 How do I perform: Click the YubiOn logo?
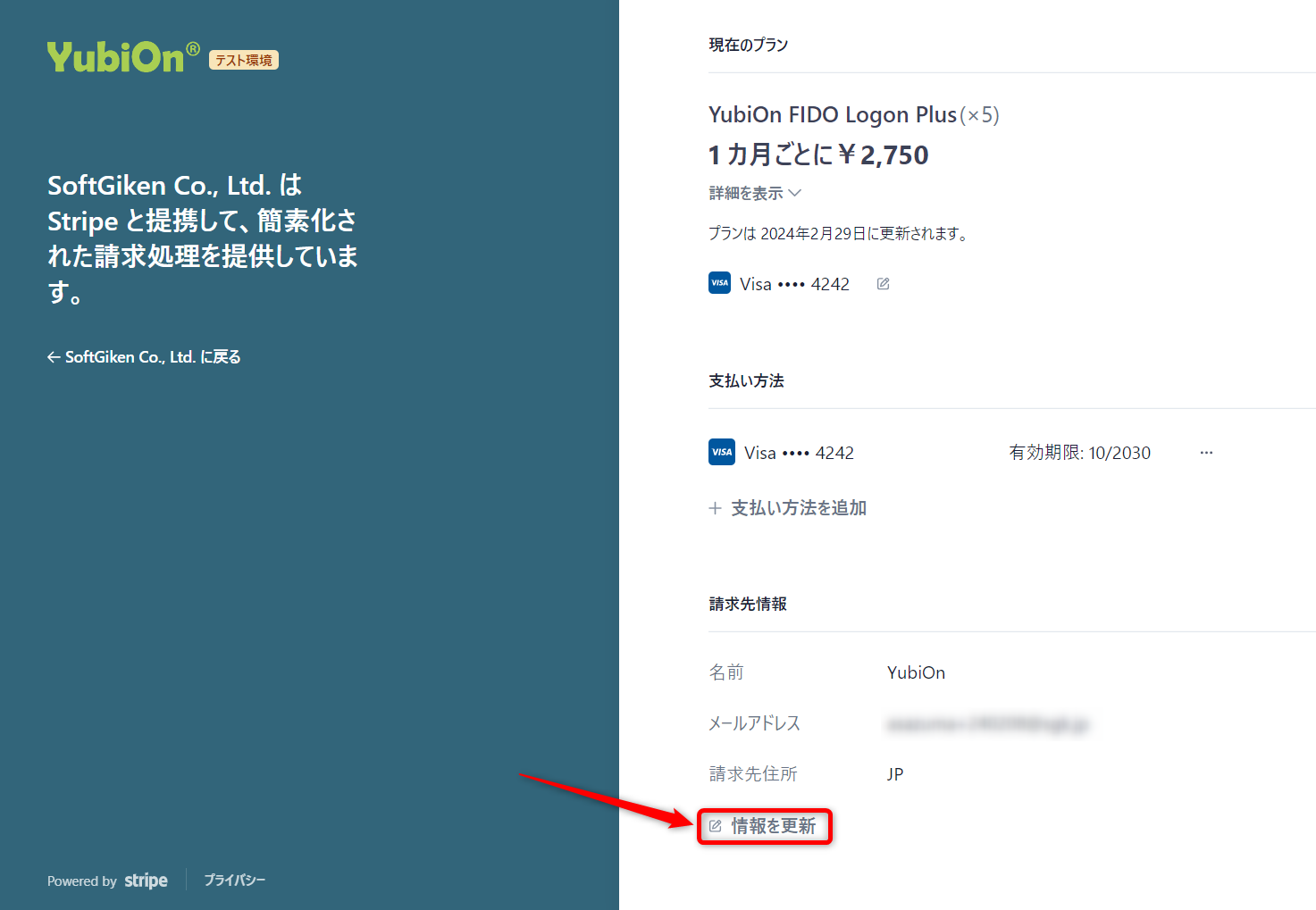point(123,57)
